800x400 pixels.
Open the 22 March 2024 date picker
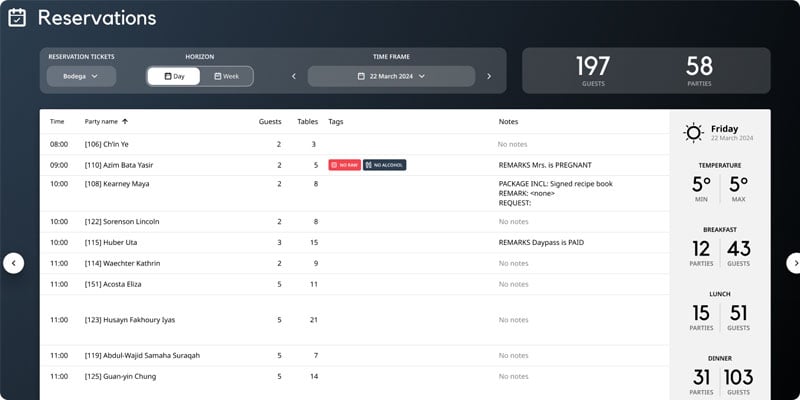click(391, 77)
